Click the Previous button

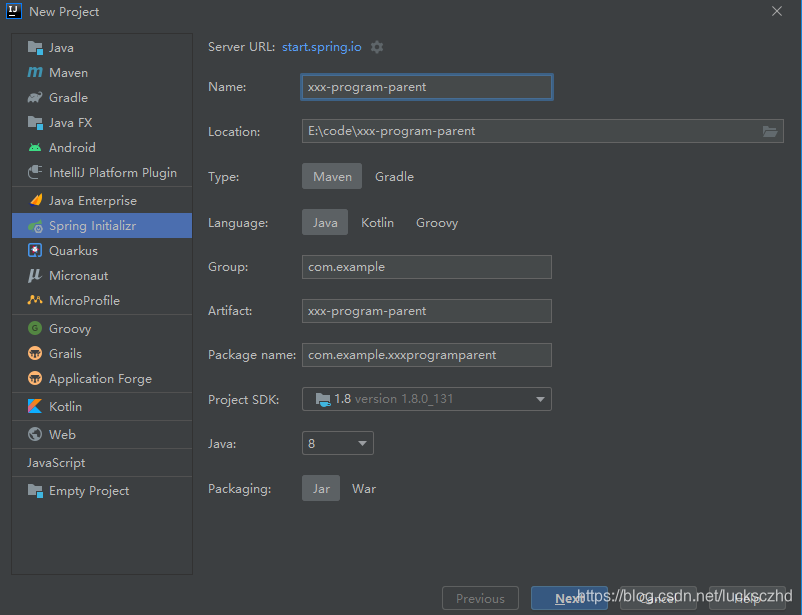pyautogui.click(x=480, y=598)
